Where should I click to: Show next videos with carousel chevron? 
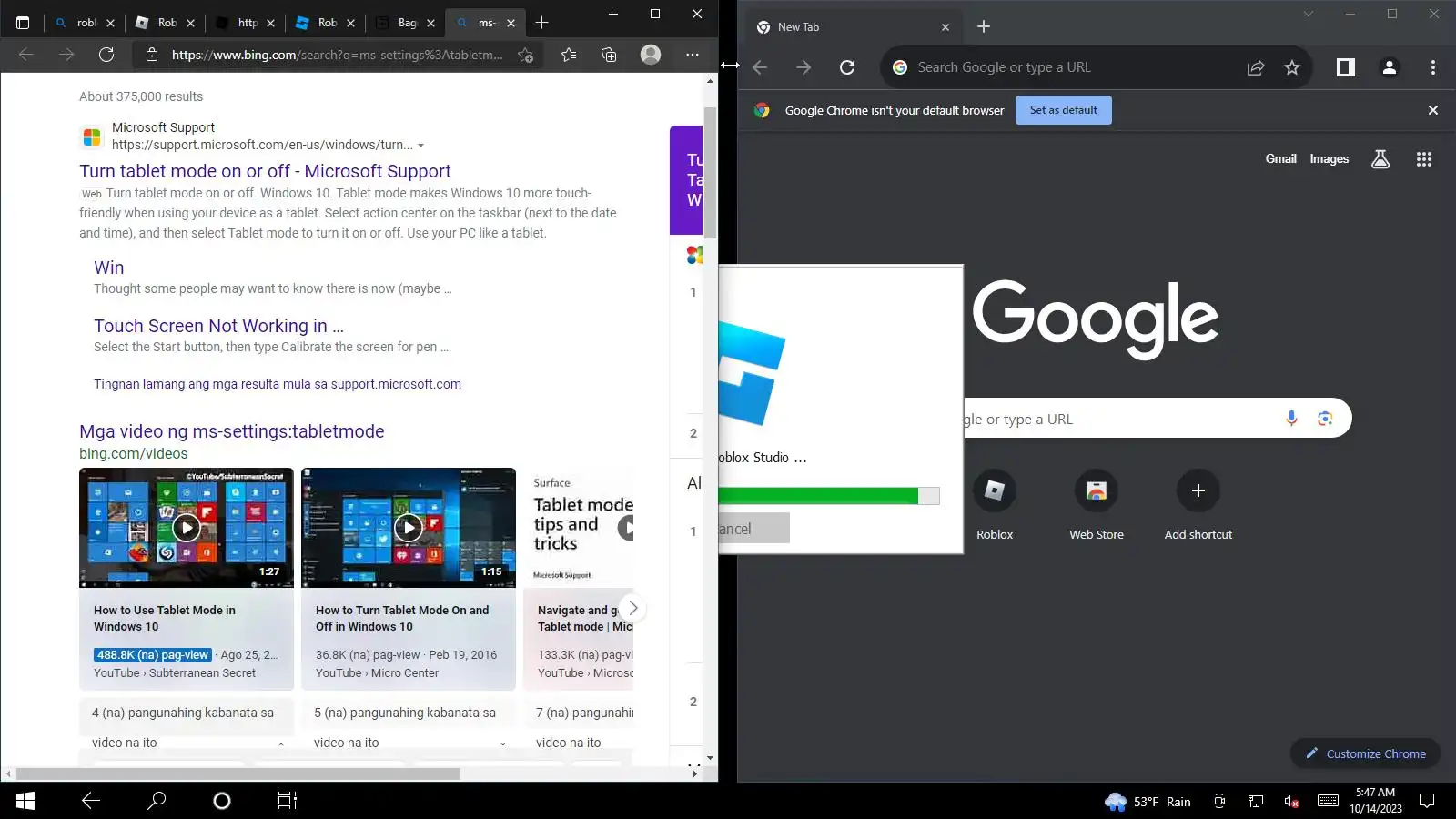(633, 608)
